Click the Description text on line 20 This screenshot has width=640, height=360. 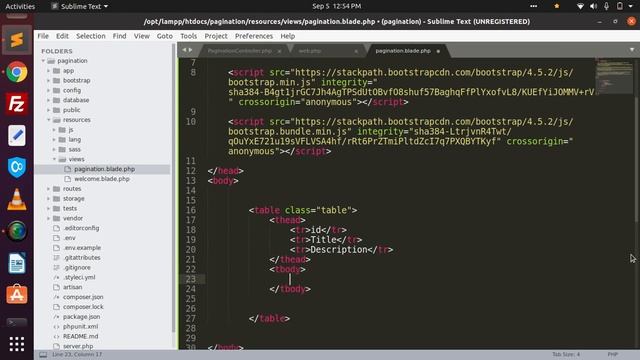tap(339, 249)
